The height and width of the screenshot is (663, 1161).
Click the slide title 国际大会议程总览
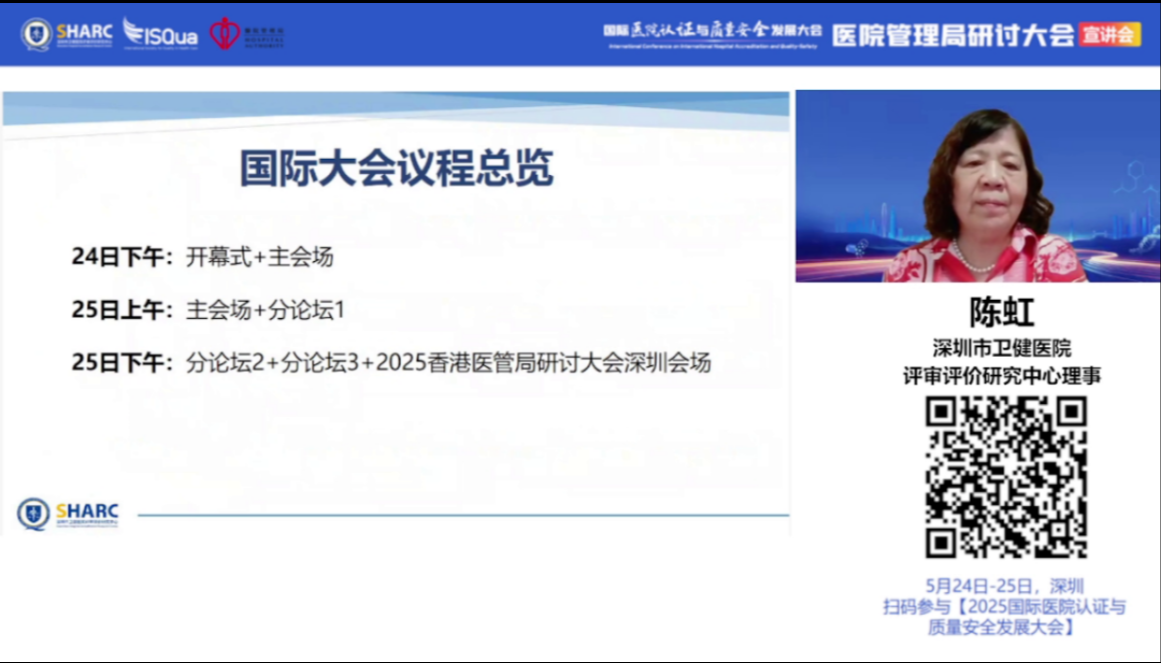point(396,169)
